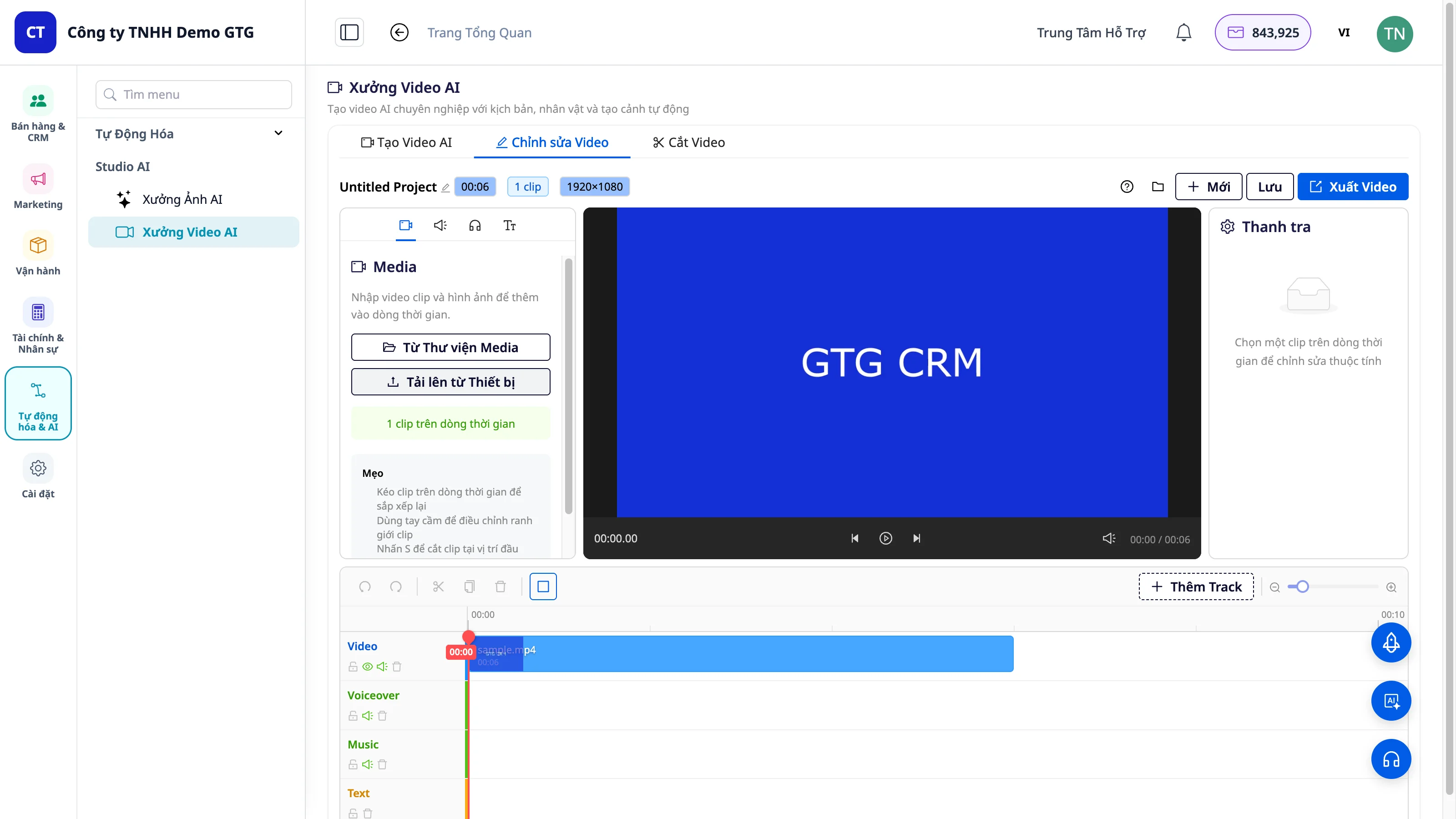Switch language via VI selector
1456x819 pixels.
click(x=1344, y=32)
